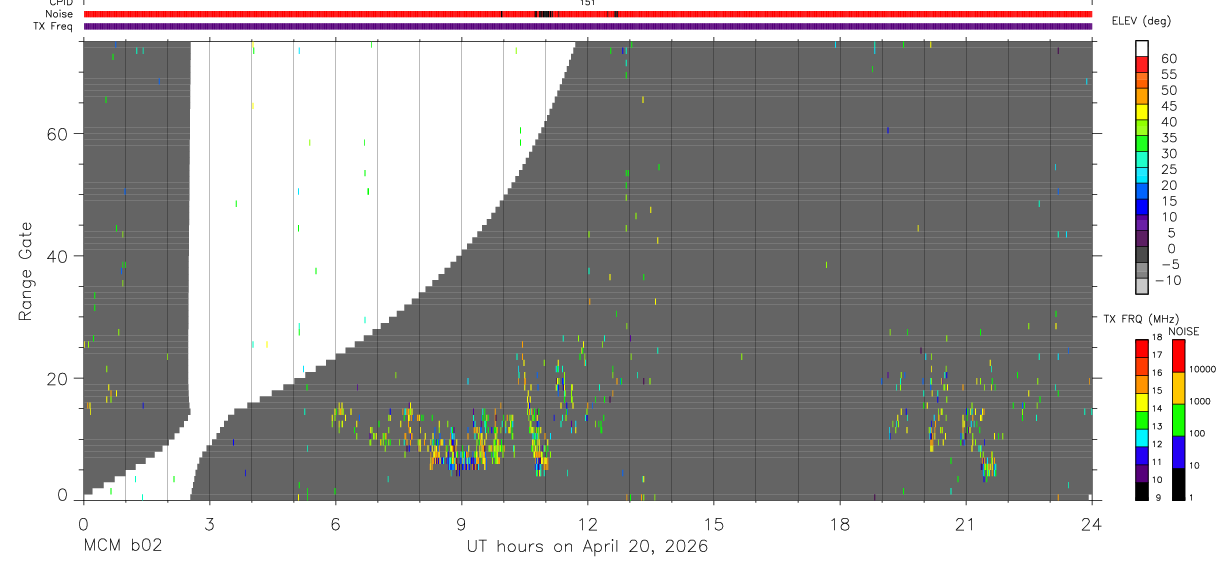Pick the red top segment of NOISE bar
1228x567 pixels.
tap(1178, 356)
